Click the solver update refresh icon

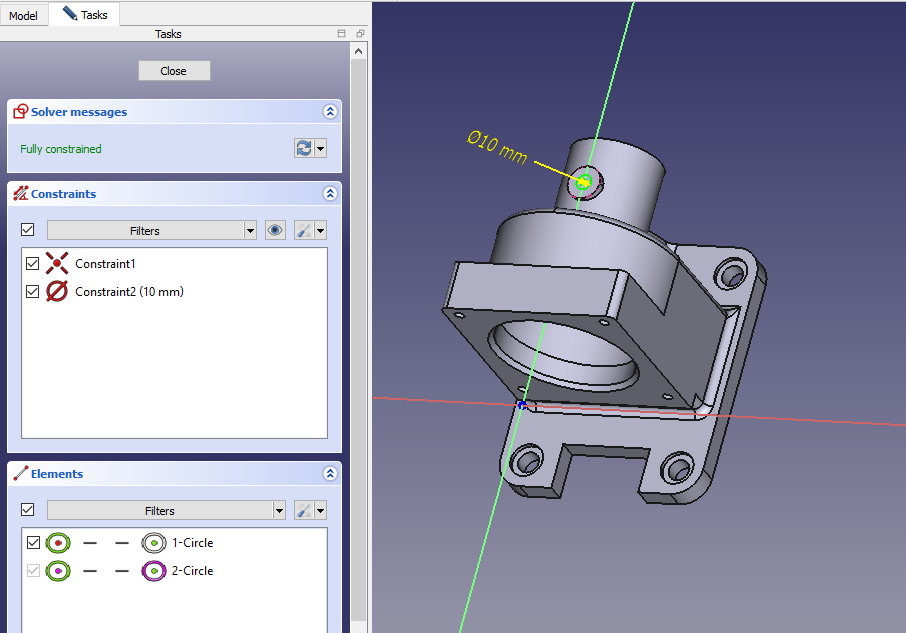click(303, 148)
